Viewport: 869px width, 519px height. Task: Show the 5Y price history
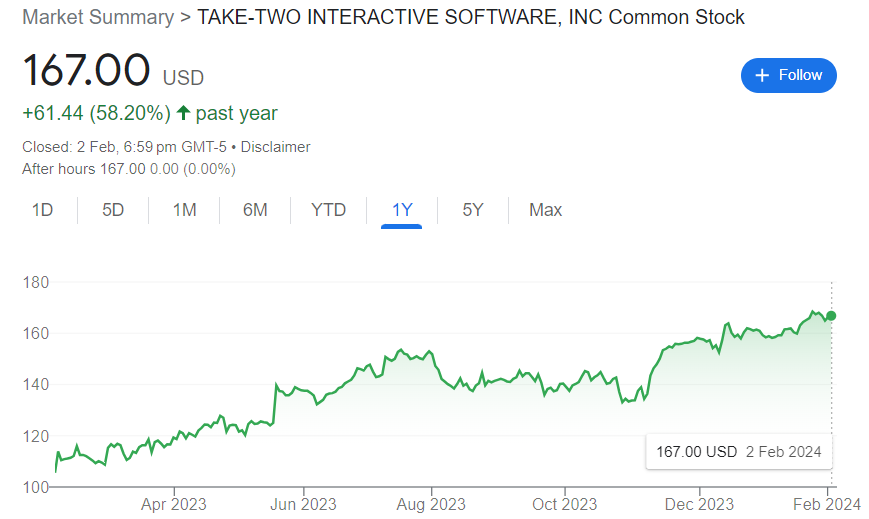coord(473,210)
